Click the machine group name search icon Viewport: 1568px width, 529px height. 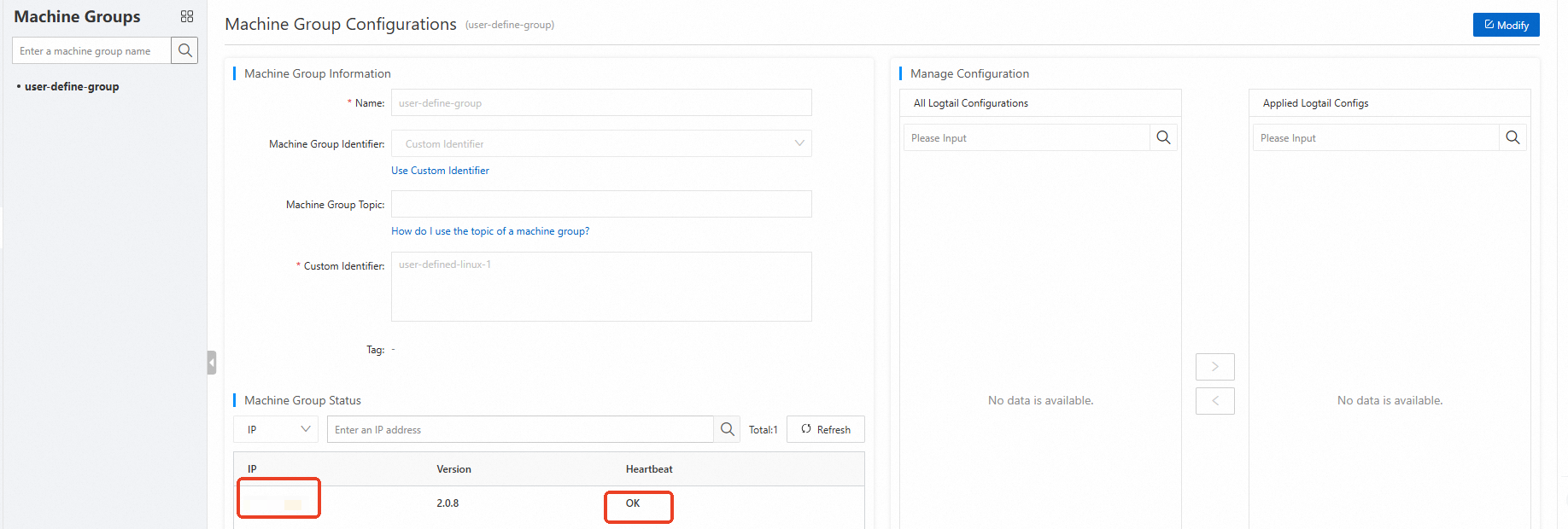coord(184,50)
